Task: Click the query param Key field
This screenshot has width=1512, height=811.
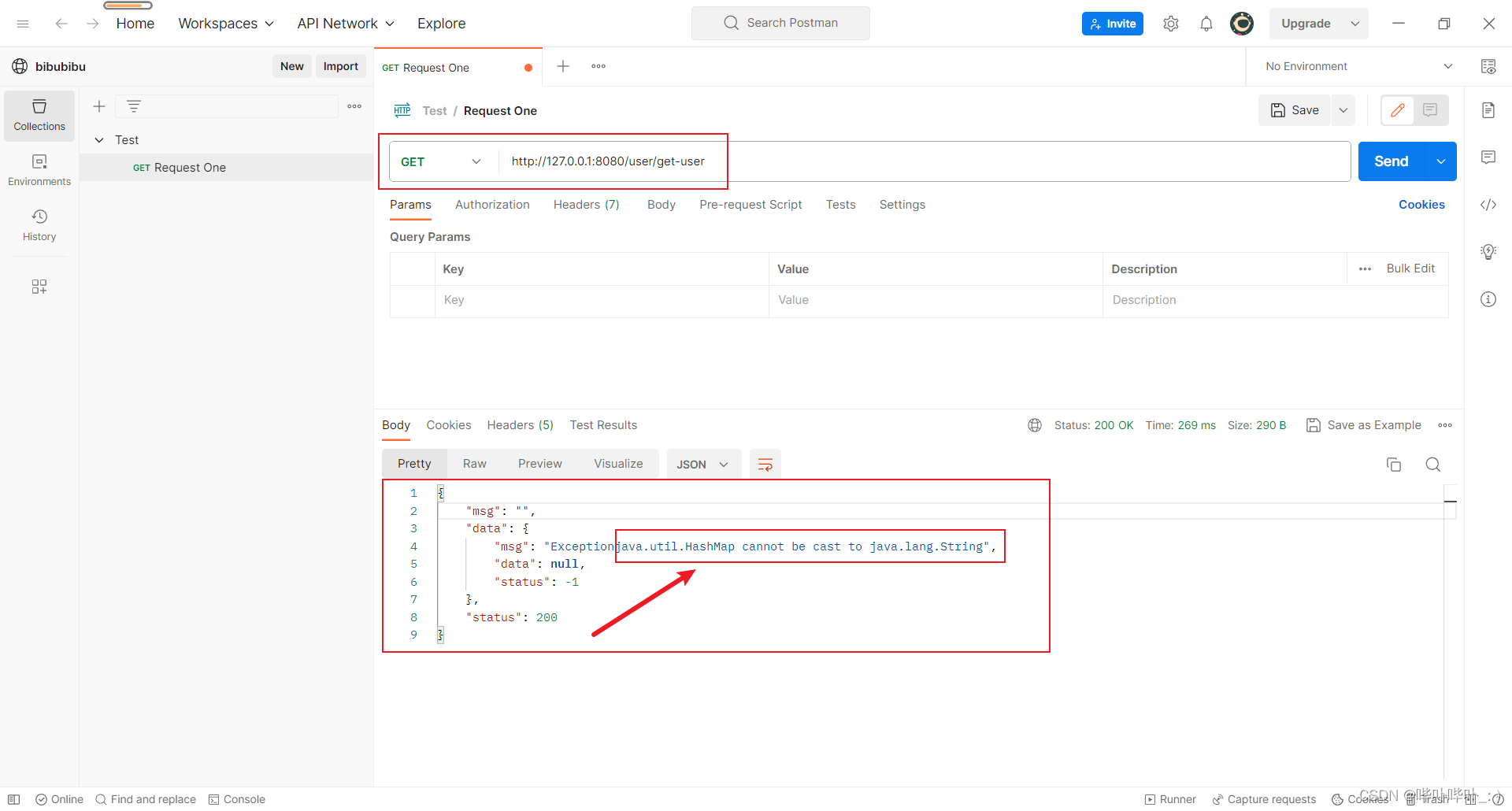Action: tap(602, 300)
